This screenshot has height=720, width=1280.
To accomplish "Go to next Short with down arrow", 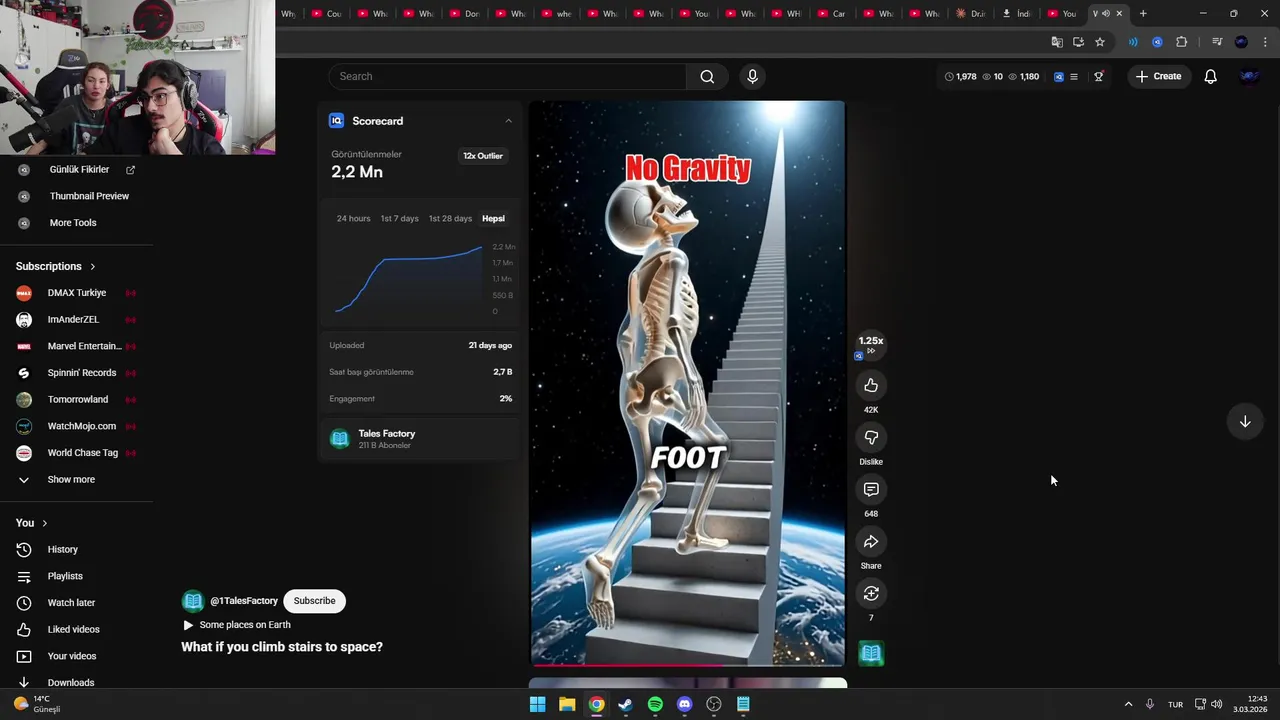I will tap(1245, 422).
